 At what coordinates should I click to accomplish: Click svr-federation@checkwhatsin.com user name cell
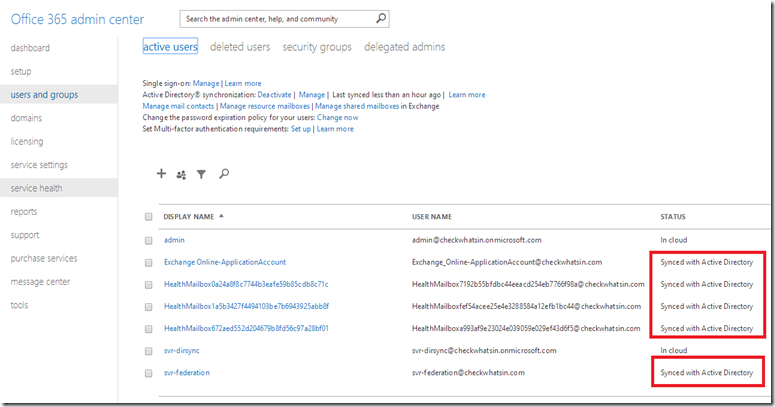[468, 372]
